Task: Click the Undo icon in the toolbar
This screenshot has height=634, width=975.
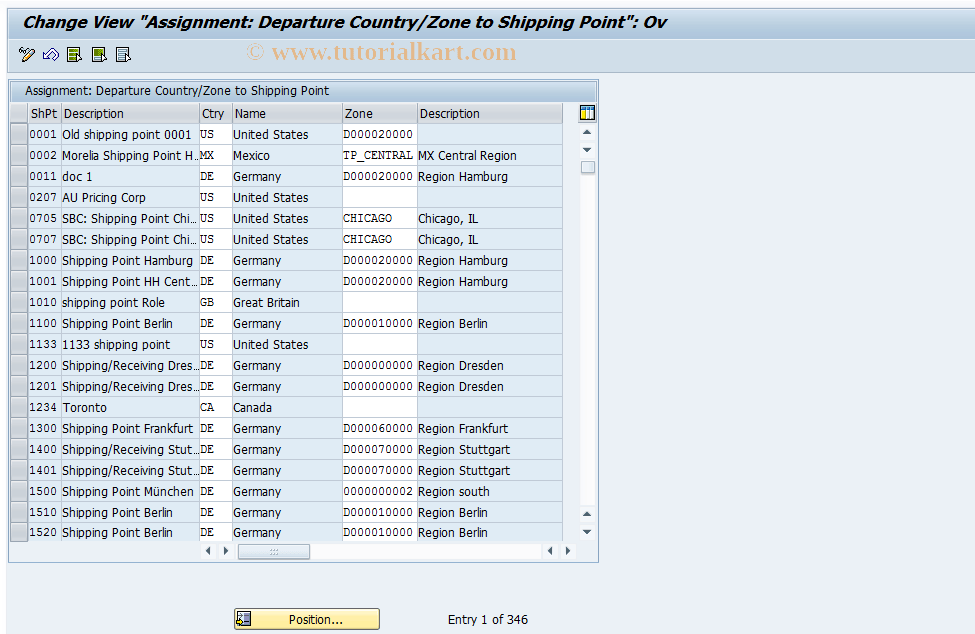Action: tap(50, 54)
